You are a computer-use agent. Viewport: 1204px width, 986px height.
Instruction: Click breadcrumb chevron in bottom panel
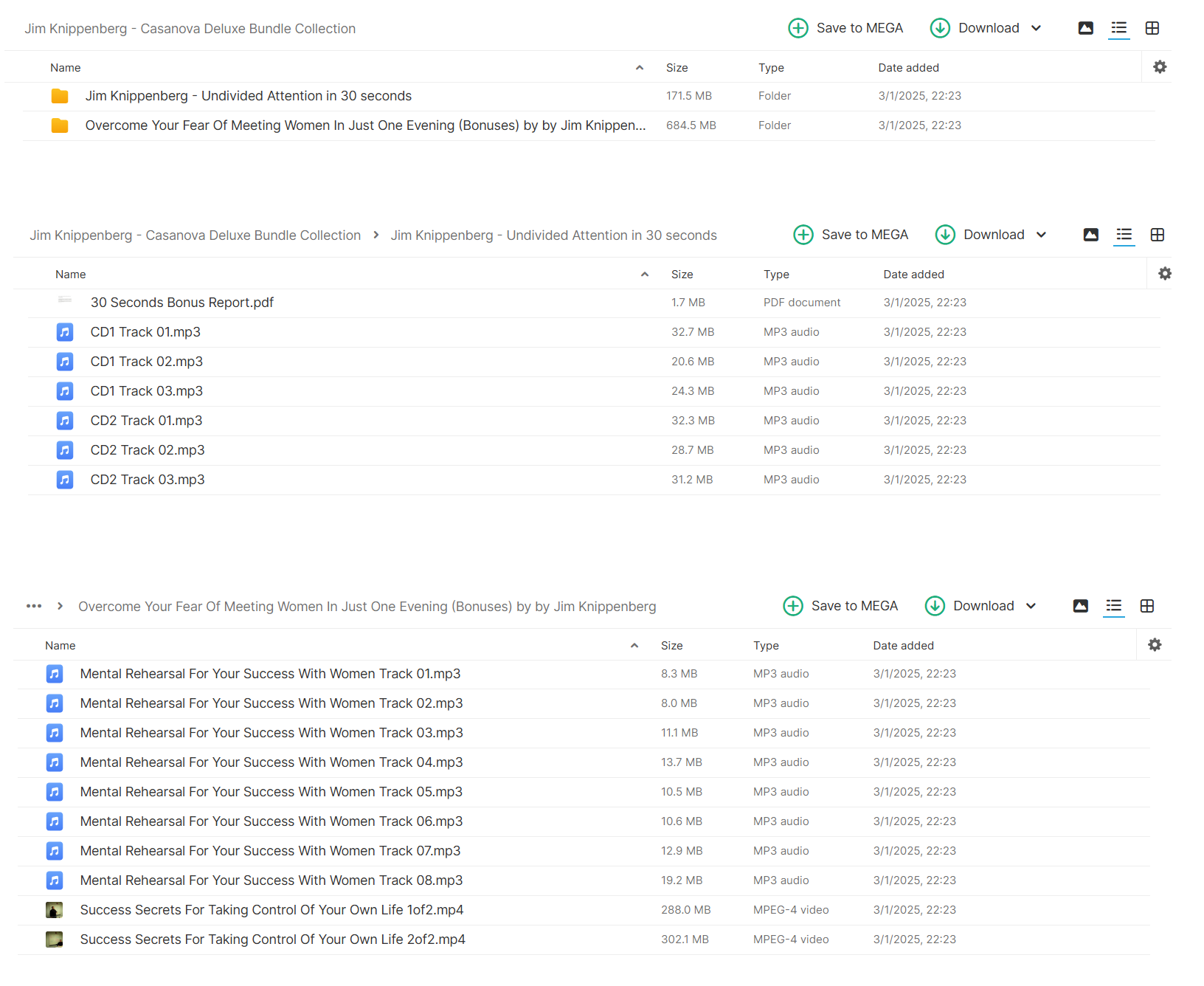pyautogui.click(x=60, y=606)
